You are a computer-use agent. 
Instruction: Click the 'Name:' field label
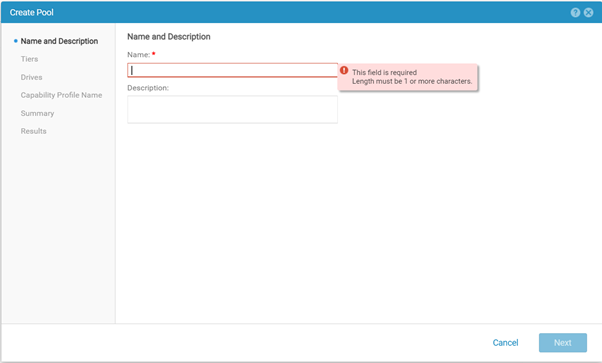point(139,55)
